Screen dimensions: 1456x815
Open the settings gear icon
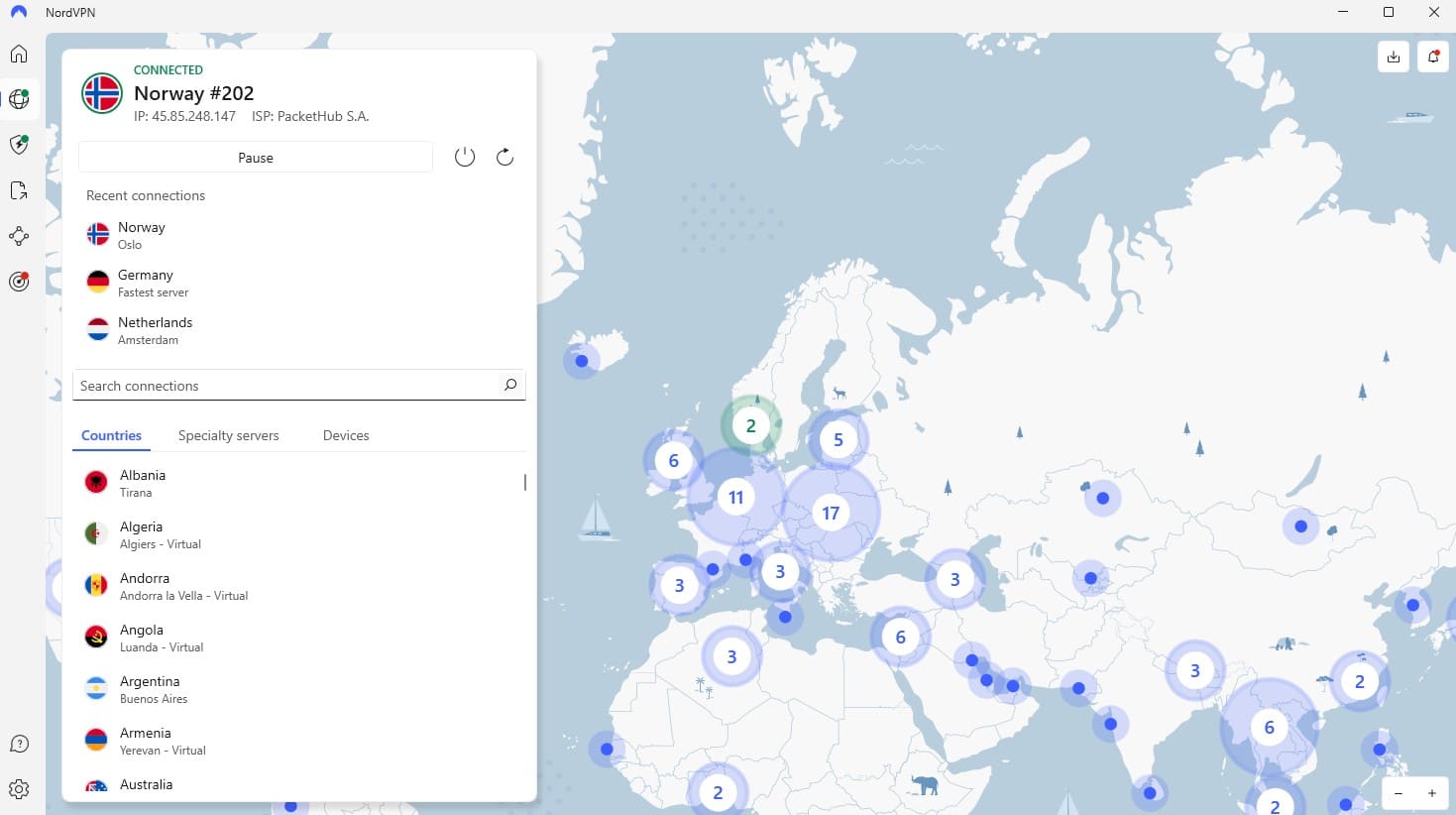[x=19, y=789]
